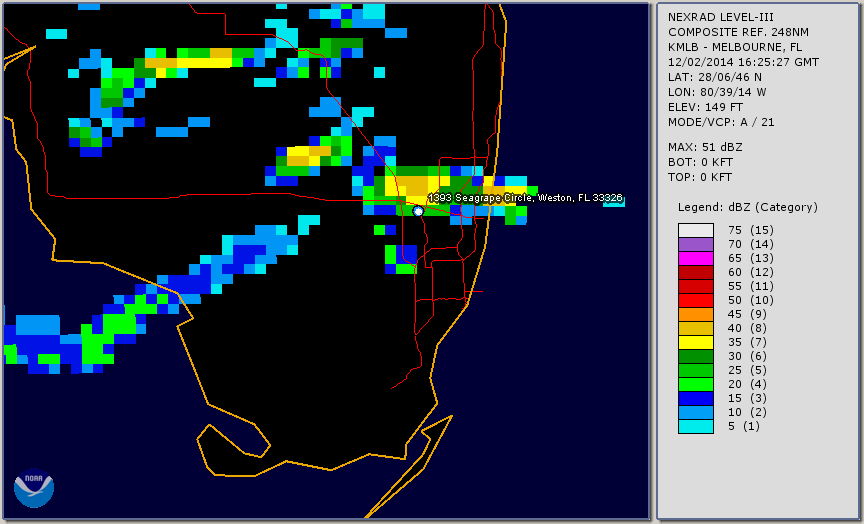Select the 50 dBZ bright red swatch
Screen dimensions: 864x524
[695, 300]
